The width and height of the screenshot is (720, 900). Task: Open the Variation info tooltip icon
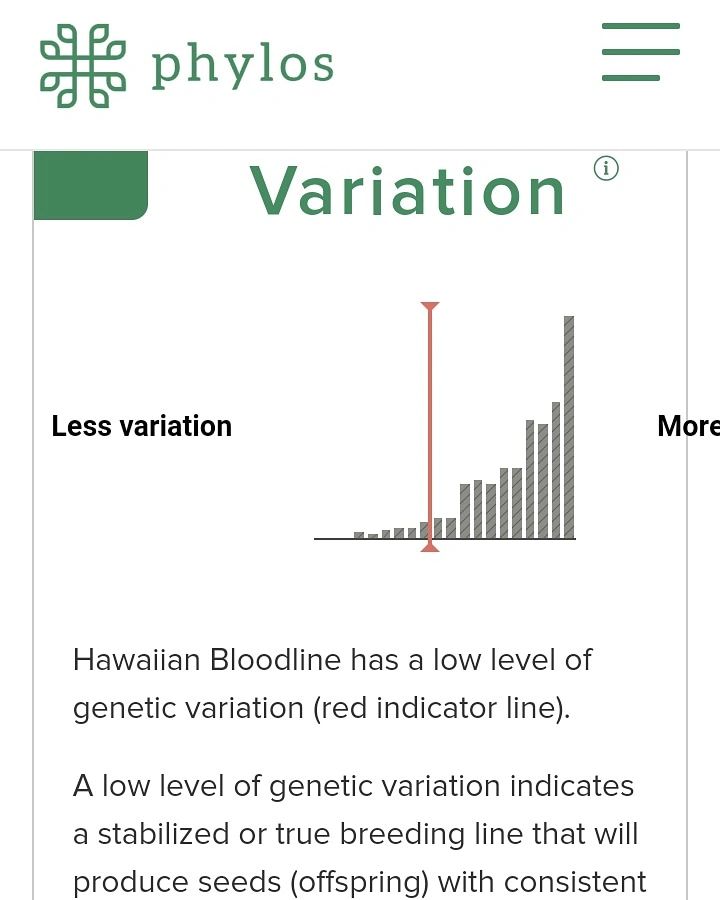click(606, 168)
